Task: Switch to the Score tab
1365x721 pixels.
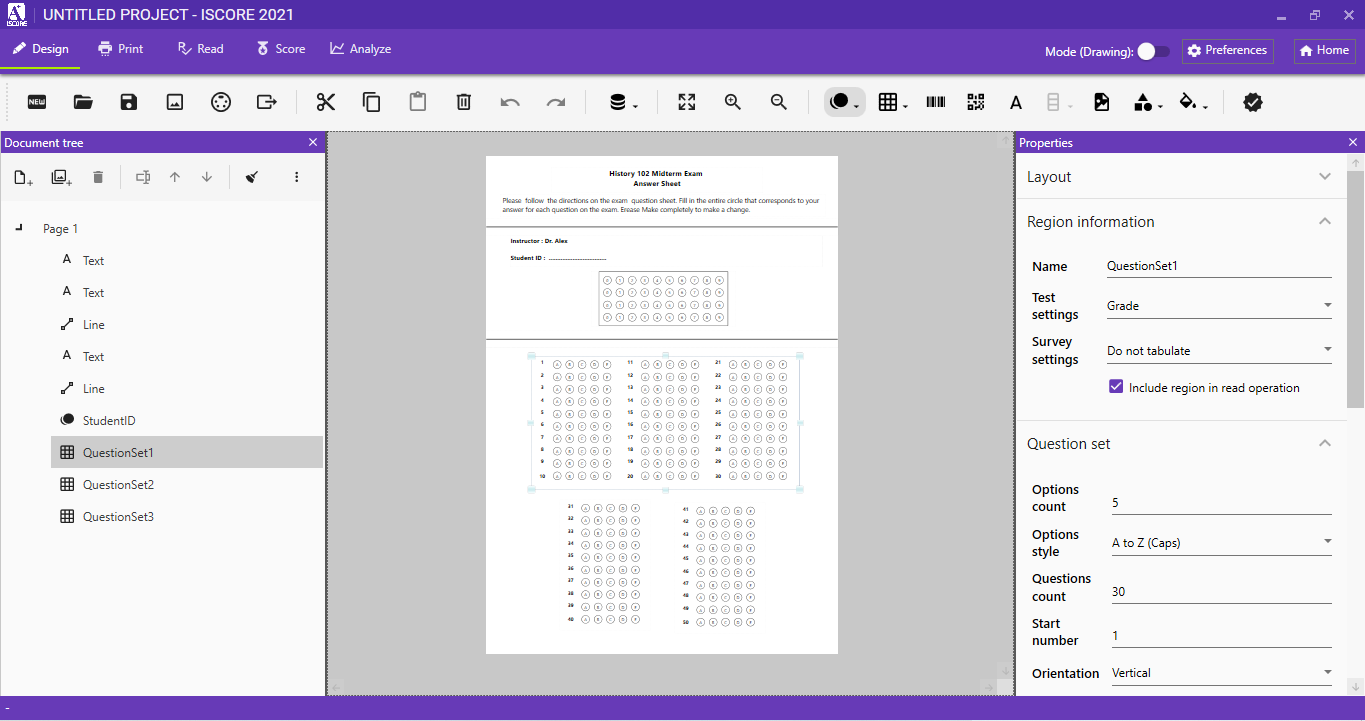Action: tap(281, 49)
